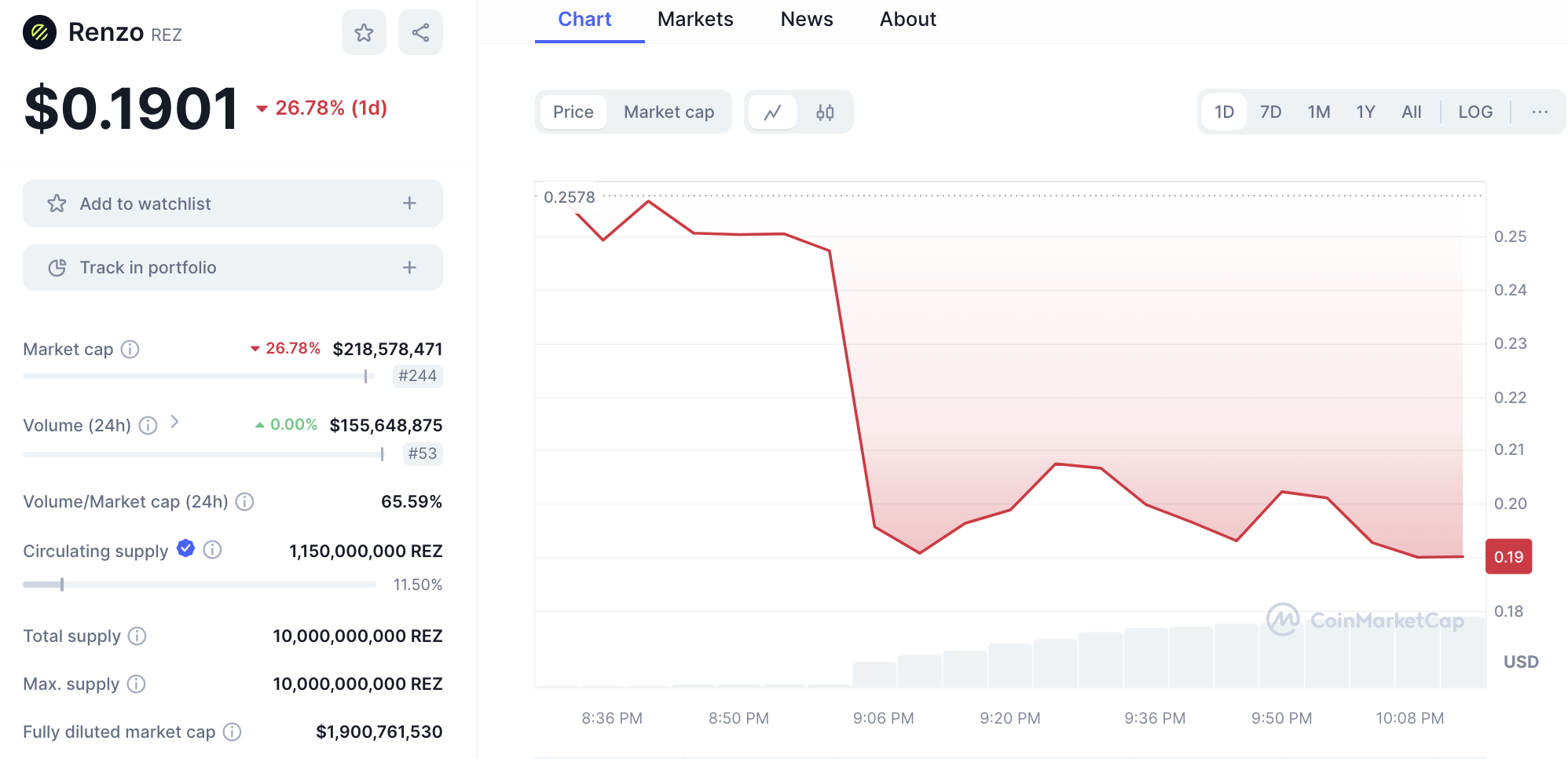Open the Max. supply info icon
Image resolution: width=1568 pixels, height=759 pixels.
[x=137, y=684]
